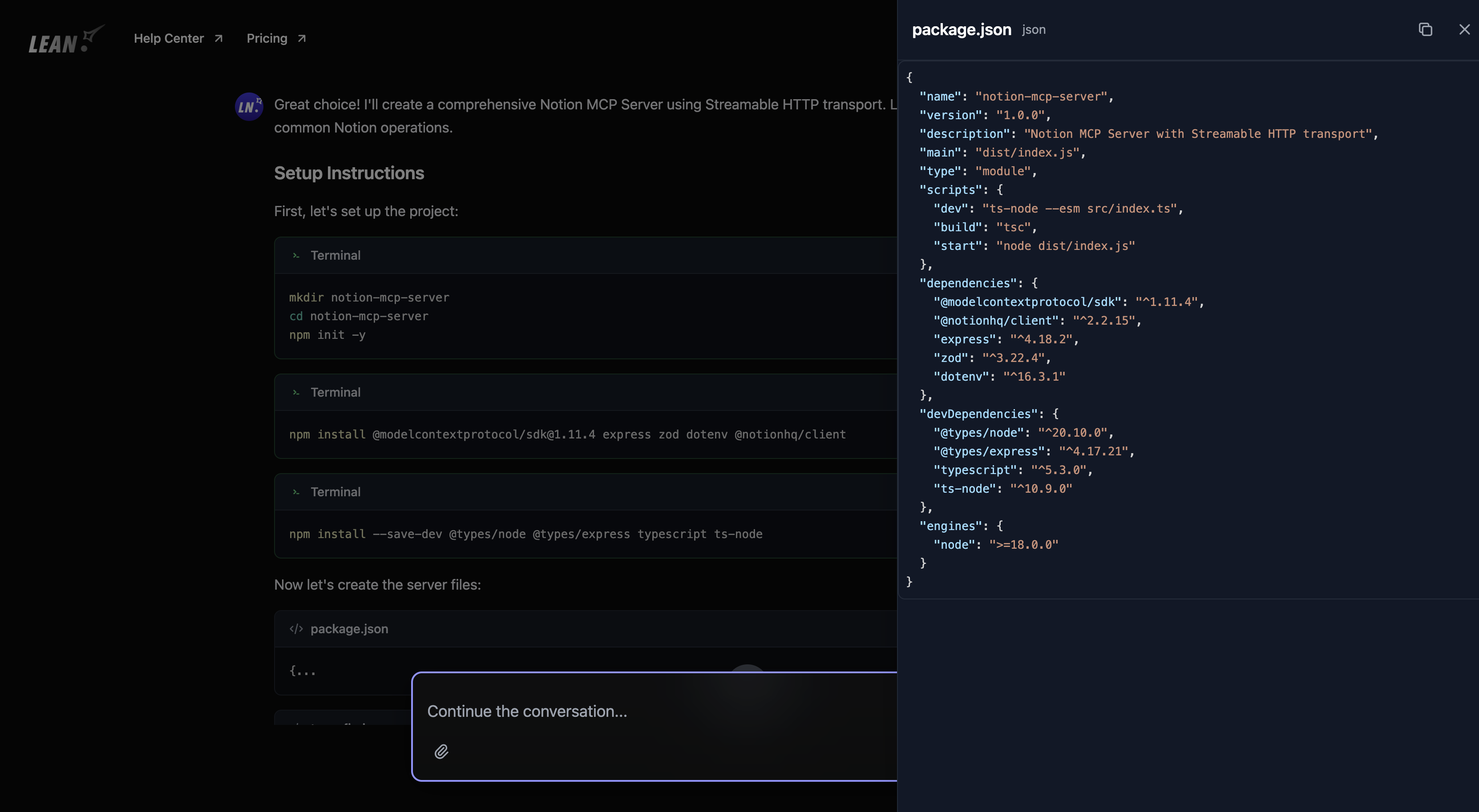
Task: Click the npm install @modelcontextprotocol/sdk command
Action: 567,434
